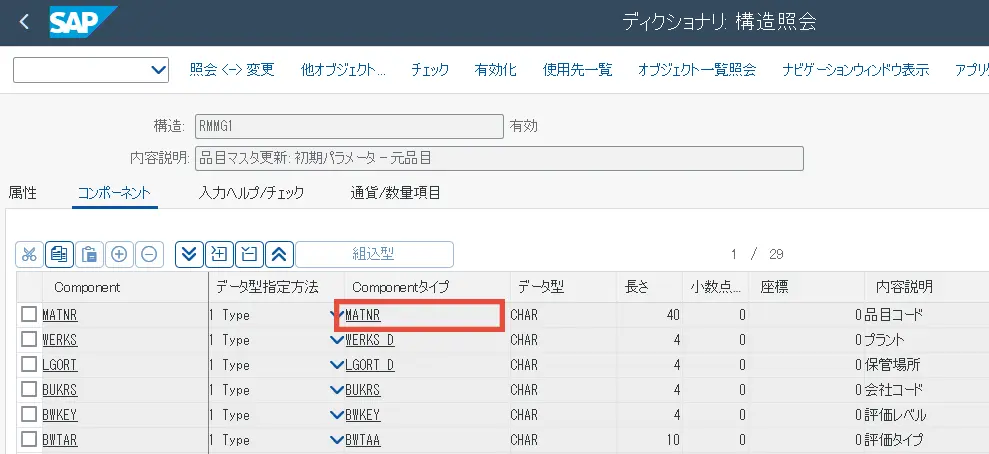This screenshot has height=454, width=989.
Task: Switch to the 入力ヘルプ/チェック tab
Action: pyautogui.click(x=251, y=193)
